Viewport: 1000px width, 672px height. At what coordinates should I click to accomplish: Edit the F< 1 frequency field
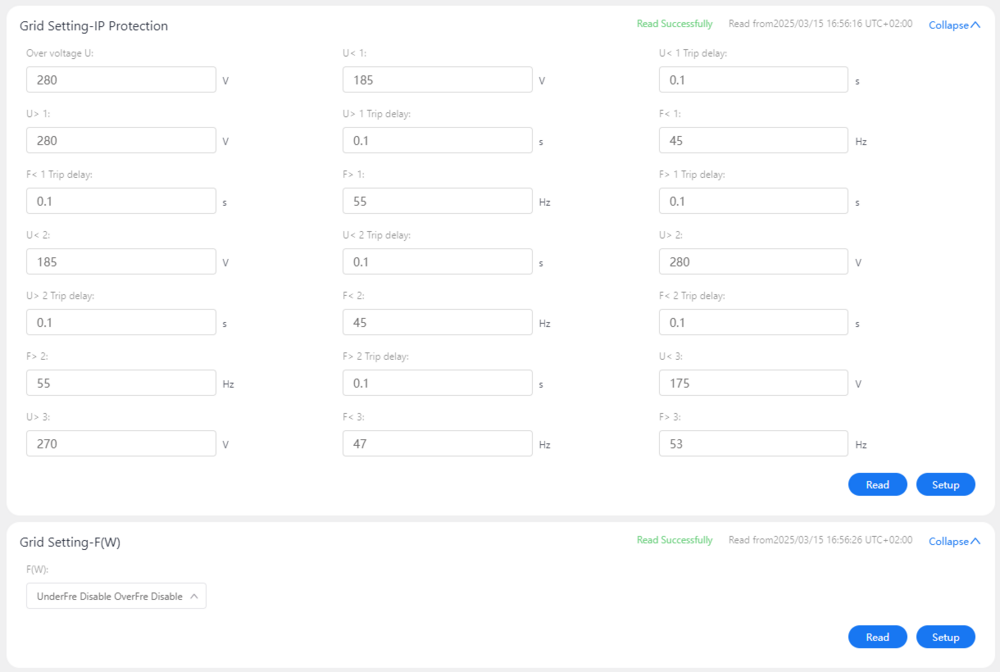tap(753, 141)
